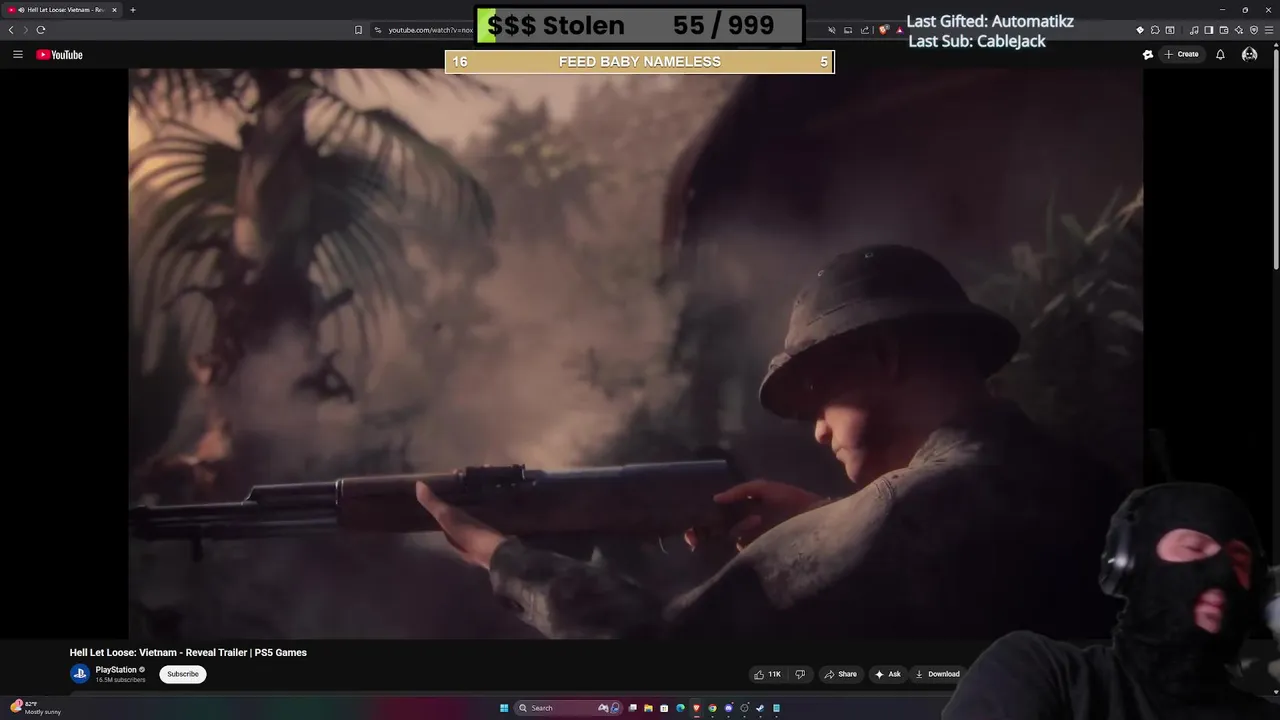Open the PlayStation channel avatar
This screenshot has width=1280, height=720.
(x=80, y=674)
